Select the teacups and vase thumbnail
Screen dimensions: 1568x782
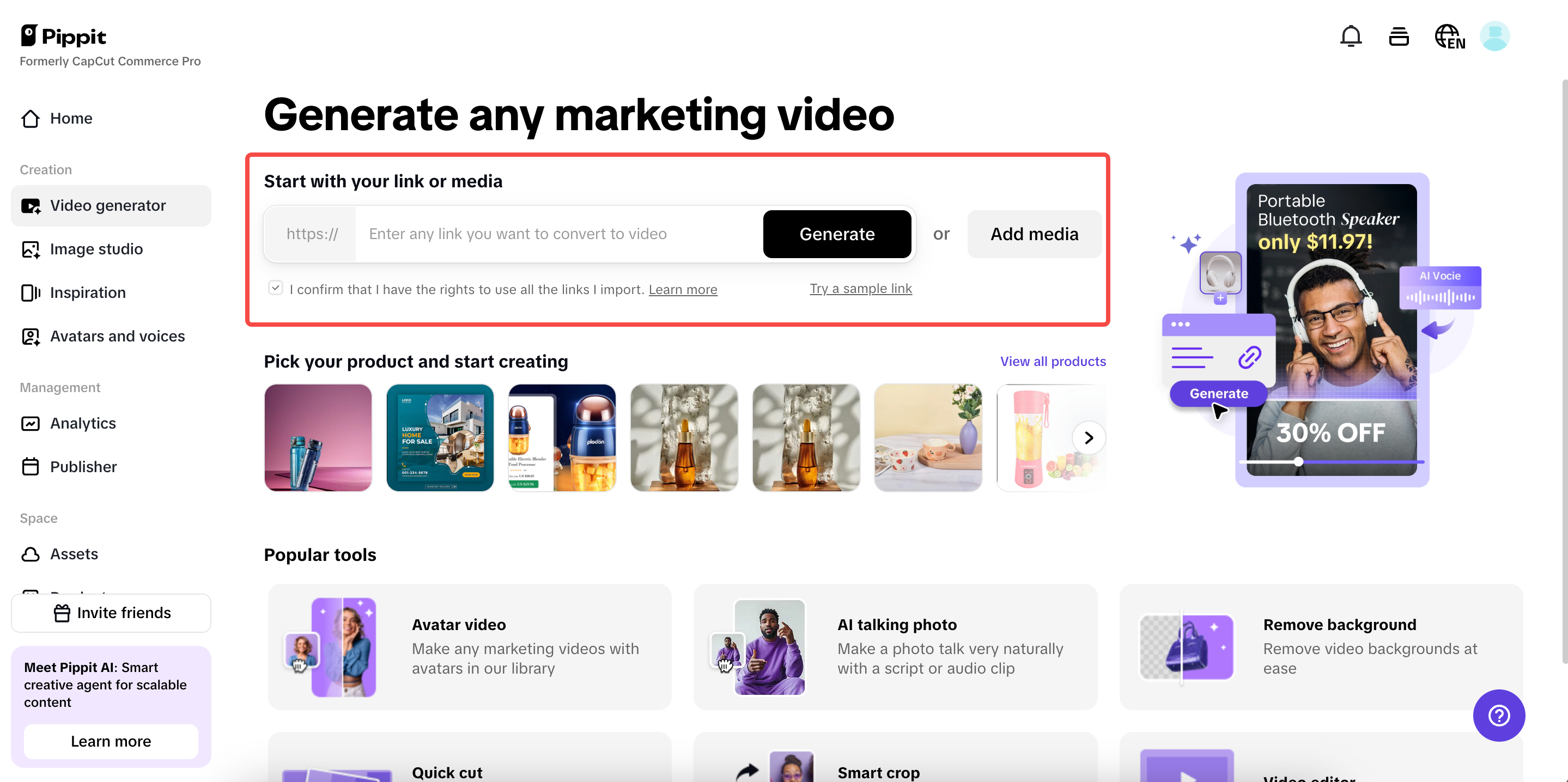pyautogui.click(x=928, y=437)
